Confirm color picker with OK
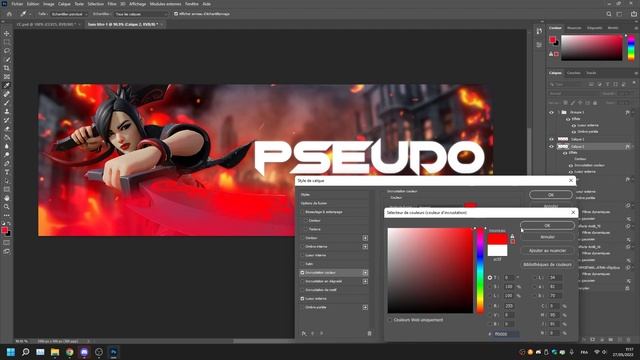The height and width of the screenshot is (360, 640). tap(547, 226)
